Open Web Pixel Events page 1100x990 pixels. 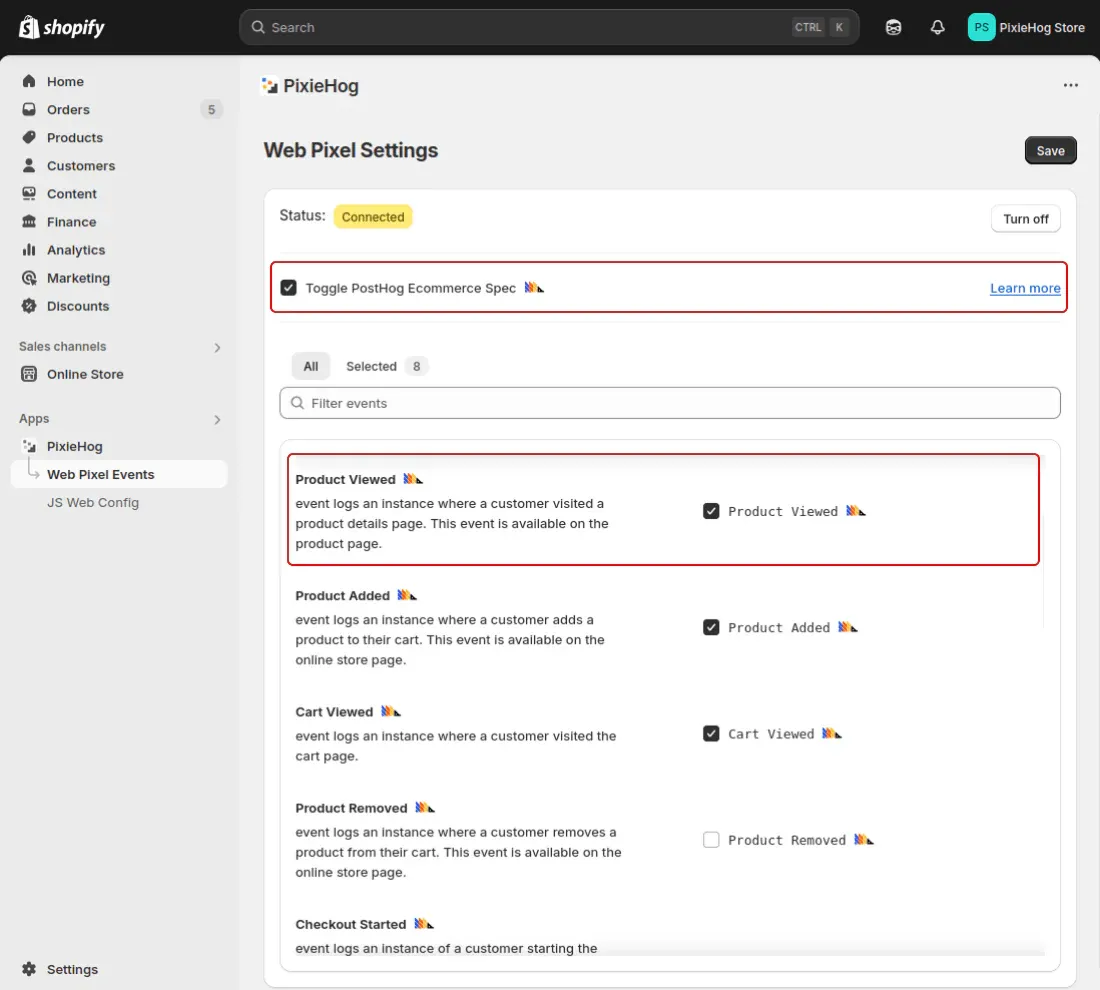coord(119,474)
